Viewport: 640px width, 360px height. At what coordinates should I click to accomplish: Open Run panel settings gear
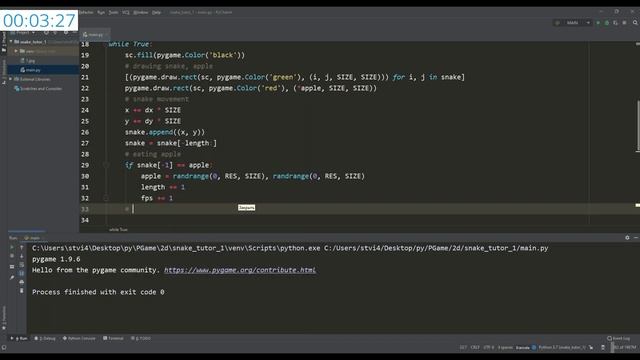[627, 238]
